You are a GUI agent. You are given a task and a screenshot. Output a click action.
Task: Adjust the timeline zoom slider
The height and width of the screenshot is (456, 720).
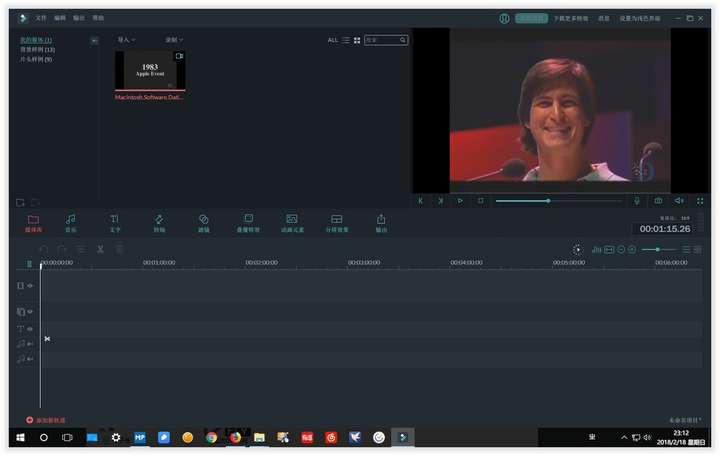point(659,249)
